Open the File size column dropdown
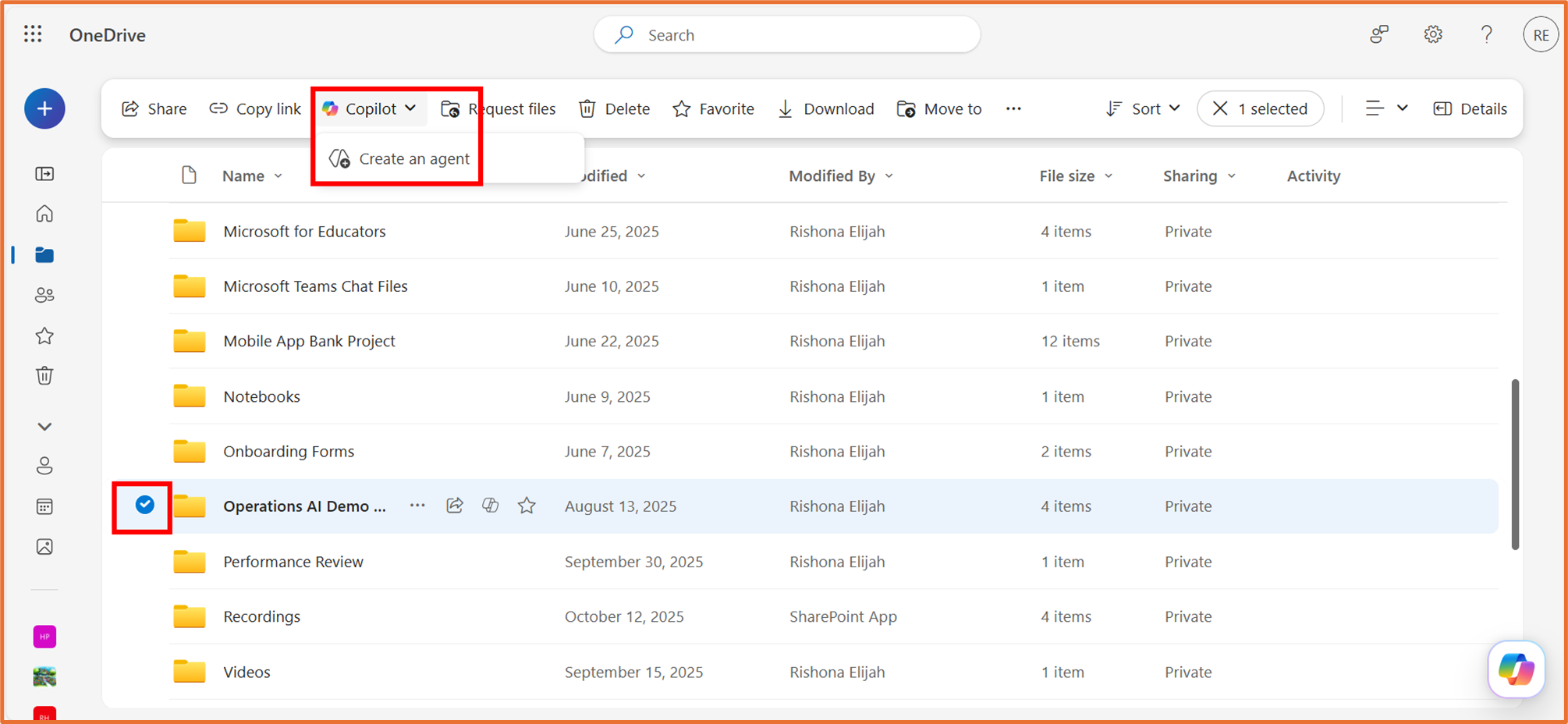The image size is (1568, 724). 1076,176
